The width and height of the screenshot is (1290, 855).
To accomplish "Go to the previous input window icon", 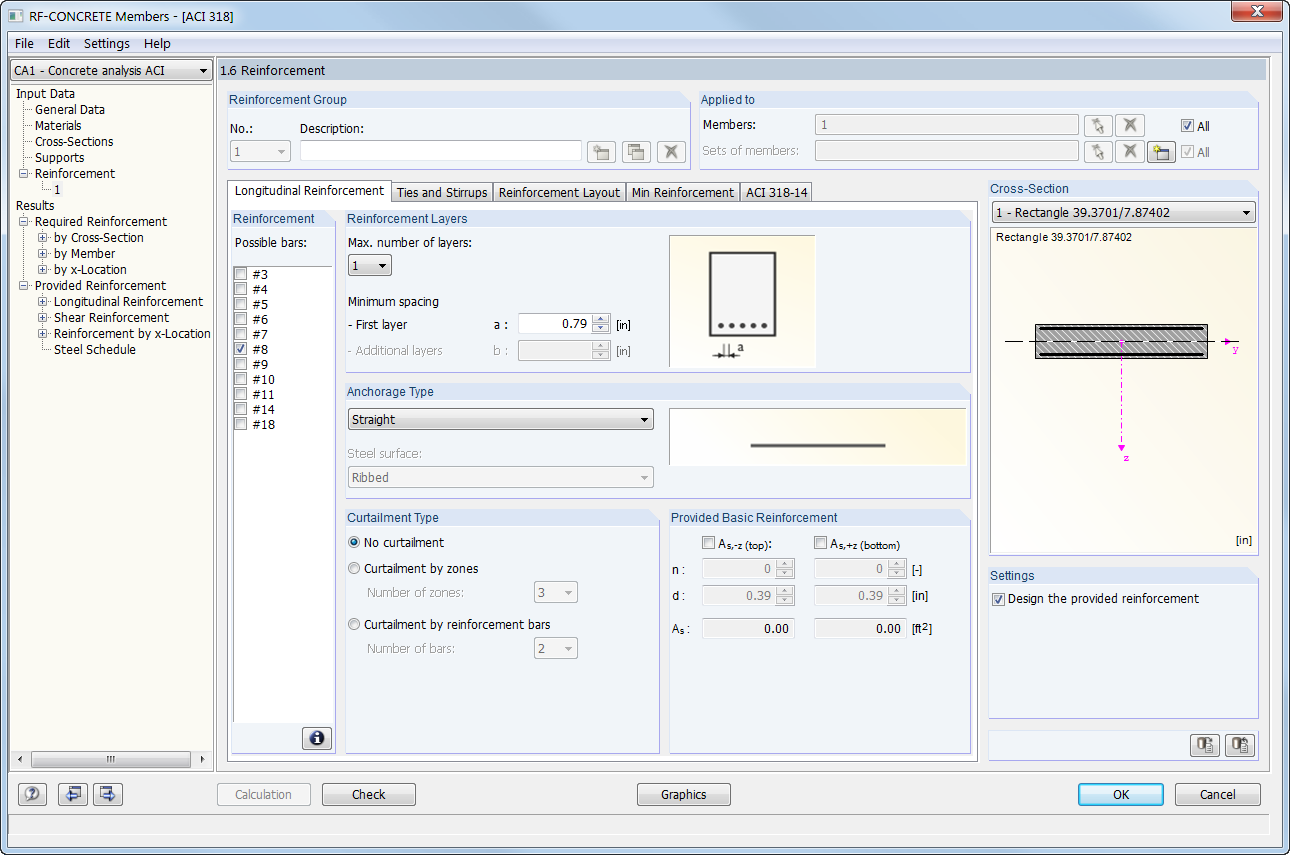I will pyautogui.click(x=72, y=794).
